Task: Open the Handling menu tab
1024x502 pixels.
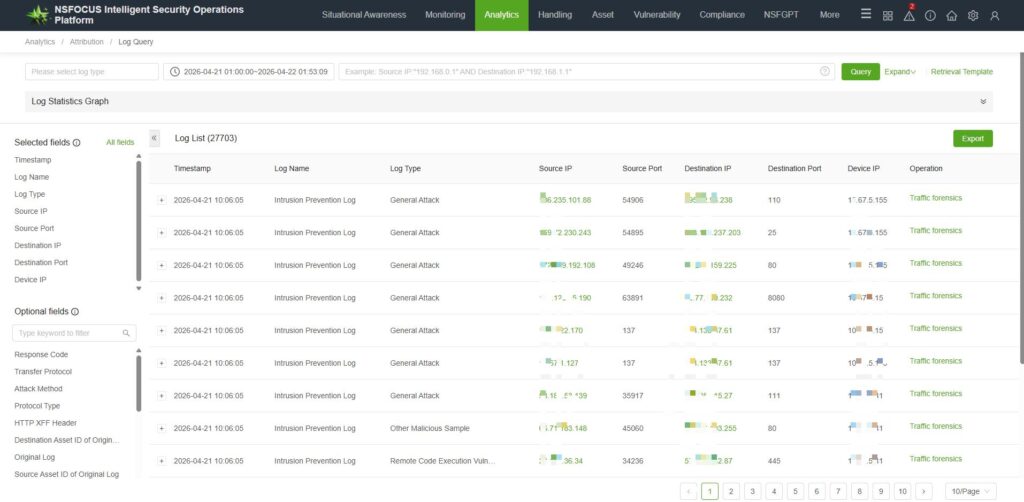Action: pos(555,15)
